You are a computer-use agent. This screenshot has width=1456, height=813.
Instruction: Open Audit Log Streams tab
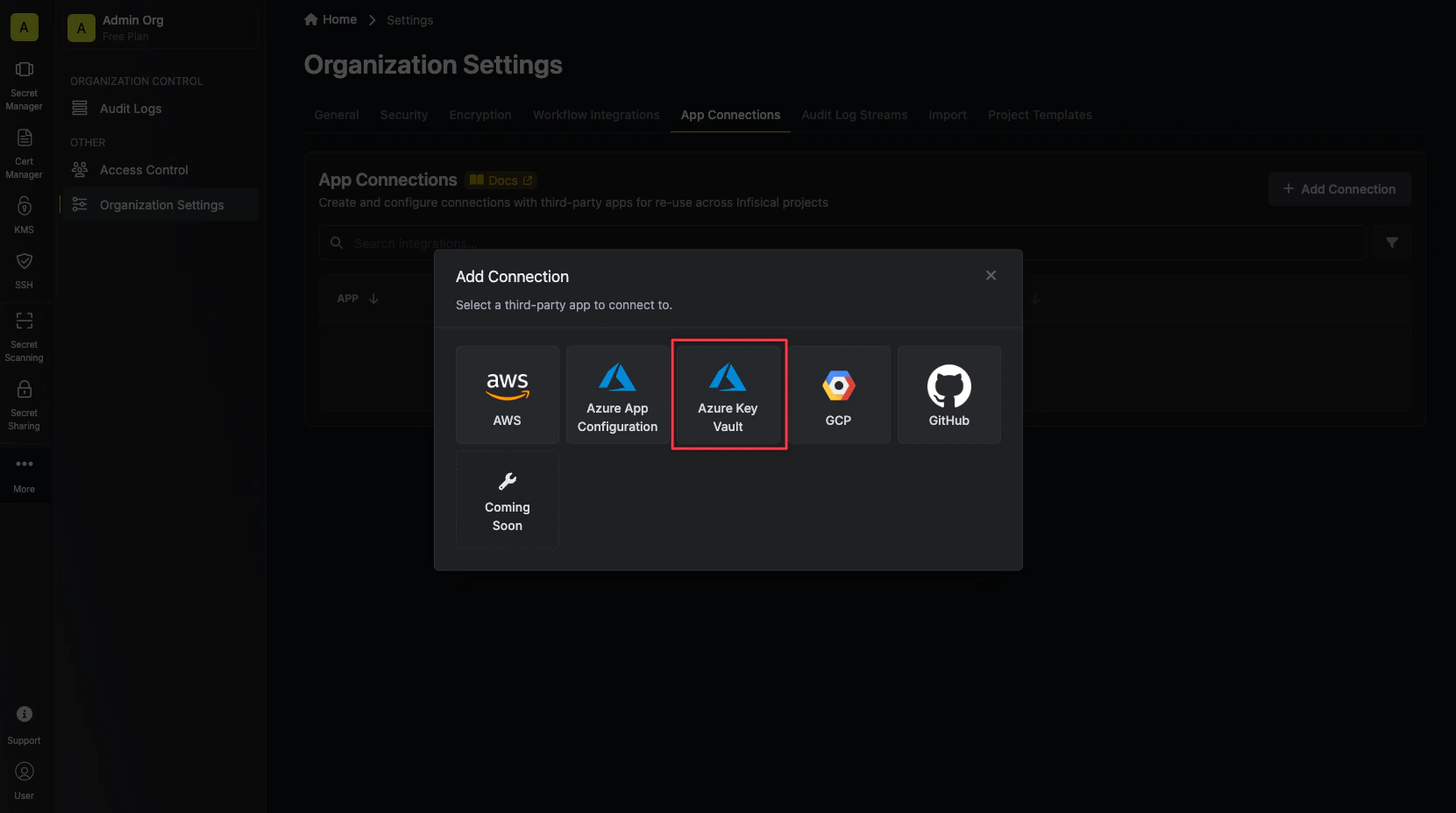tap(855, 115)
